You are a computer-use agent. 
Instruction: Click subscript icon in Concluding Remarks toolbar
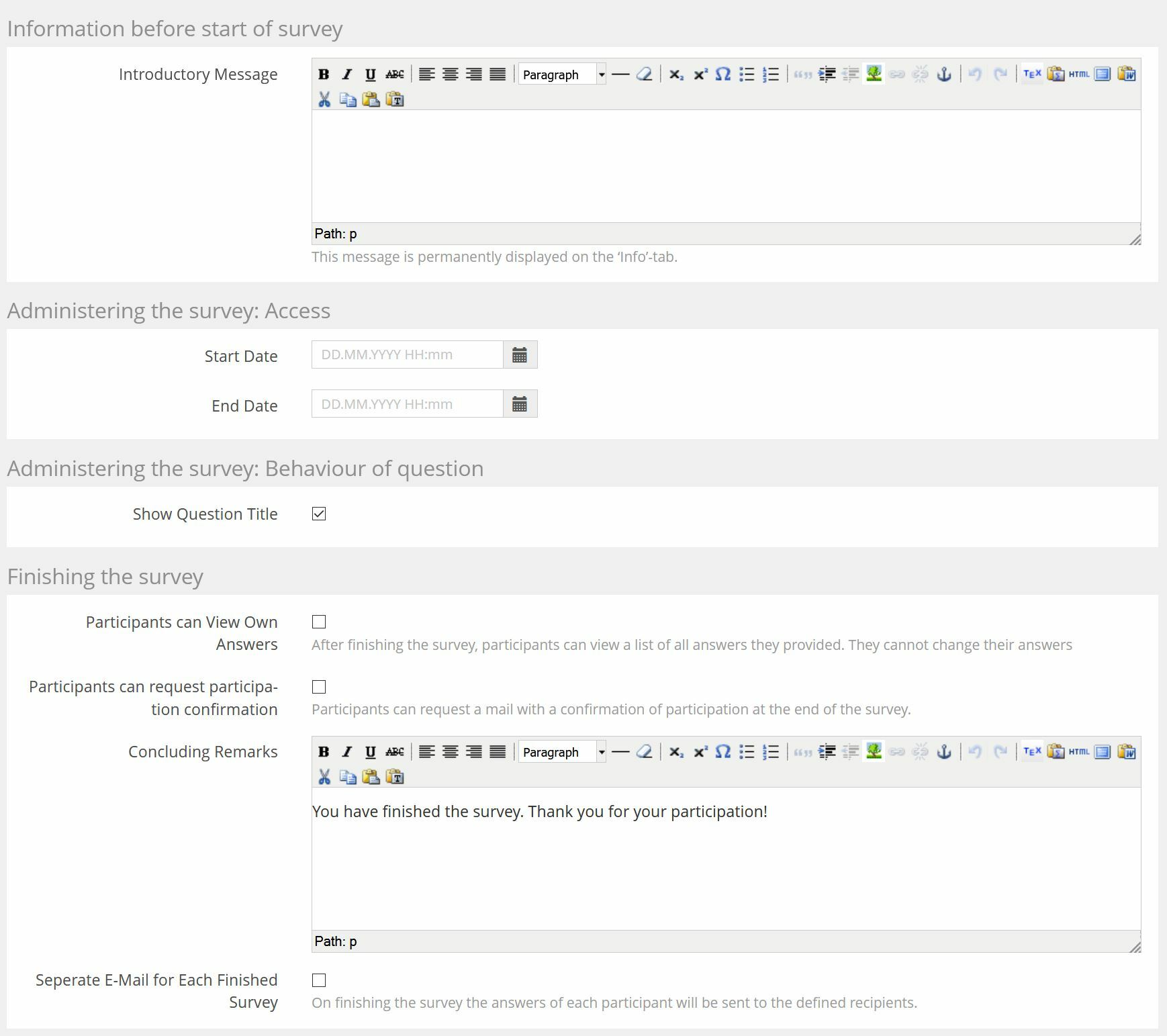pos(676,752)
